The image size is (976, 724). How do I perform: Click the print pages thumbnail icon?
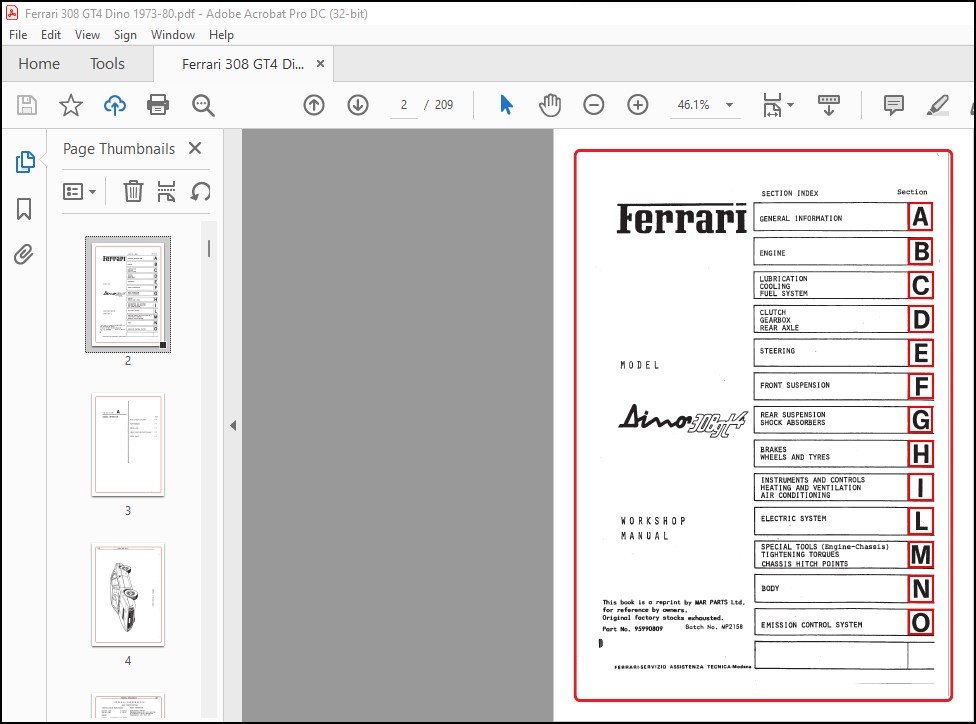point(166,191)
